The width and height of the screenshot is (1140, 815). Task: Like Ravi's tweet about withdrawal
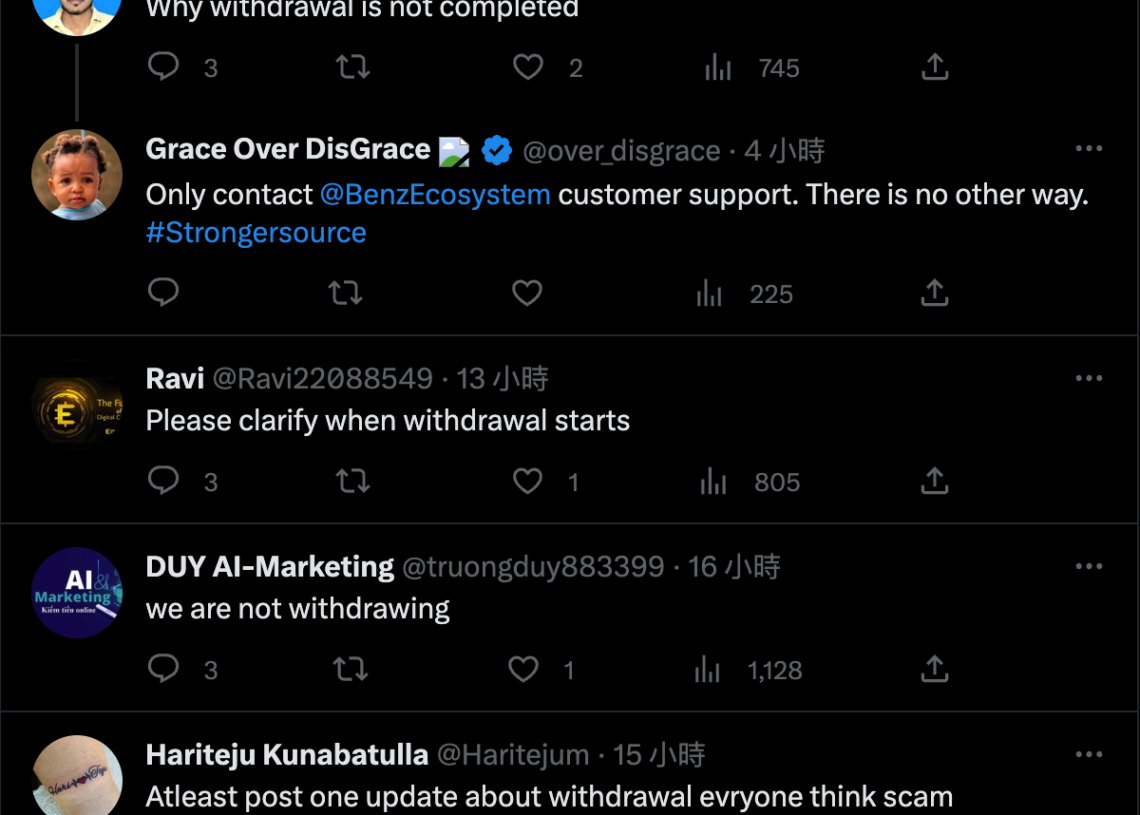tap(527, 481)
